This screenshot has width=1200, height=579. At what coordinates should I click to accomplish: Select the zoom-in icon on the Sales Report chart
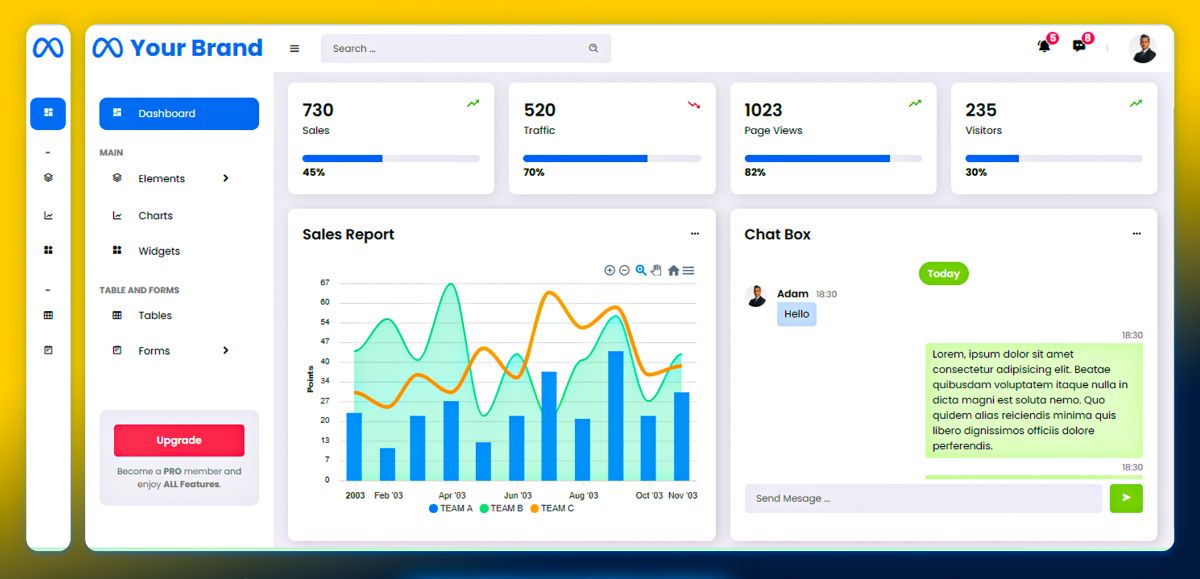(x=609, y=271)
